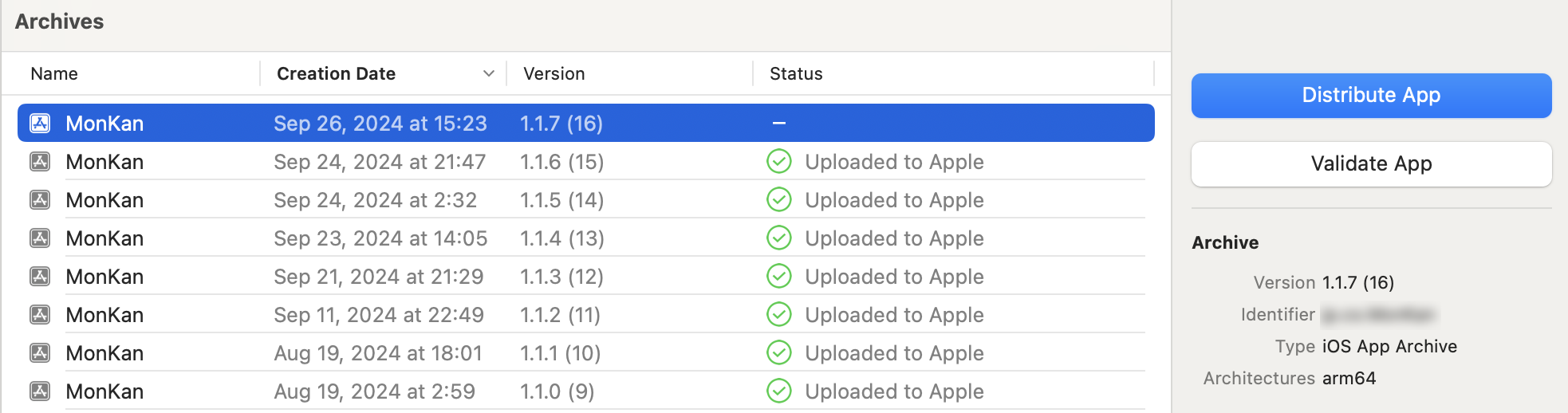Click the Uploaded to Apple status for 1.1.3 (12)

[x=893, y=277]
